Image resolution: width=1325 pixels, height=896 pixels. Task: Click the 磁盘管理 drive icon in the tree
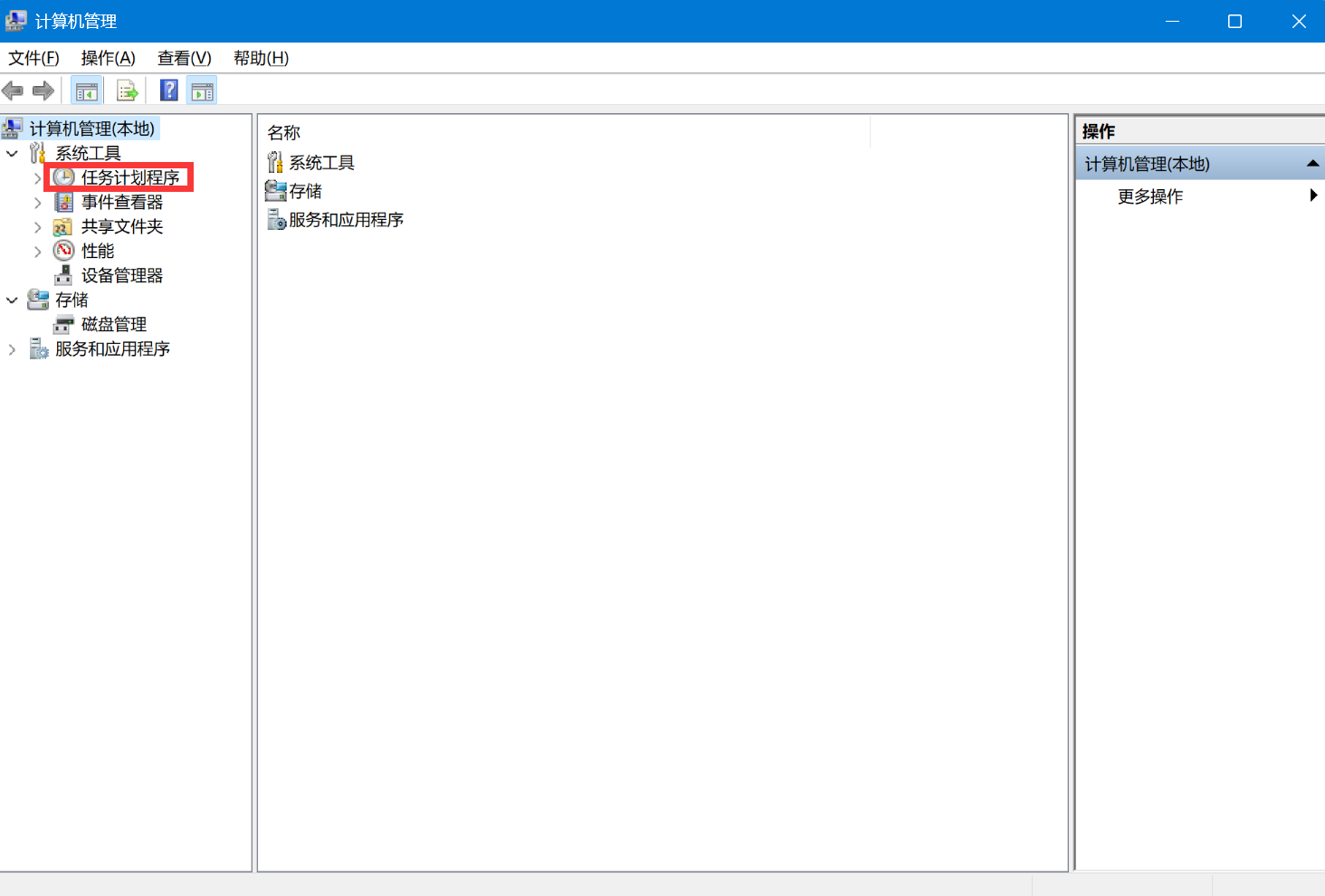tap(63, 324)
